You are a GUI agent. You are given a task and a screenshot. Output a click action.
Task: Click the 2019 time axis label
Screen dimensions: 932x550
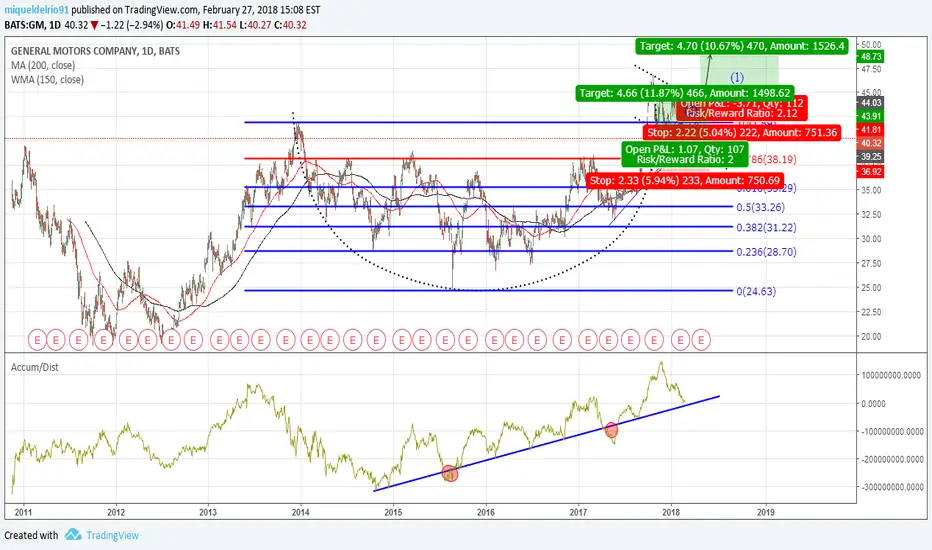pyautogui.click(x=766, y=512)
